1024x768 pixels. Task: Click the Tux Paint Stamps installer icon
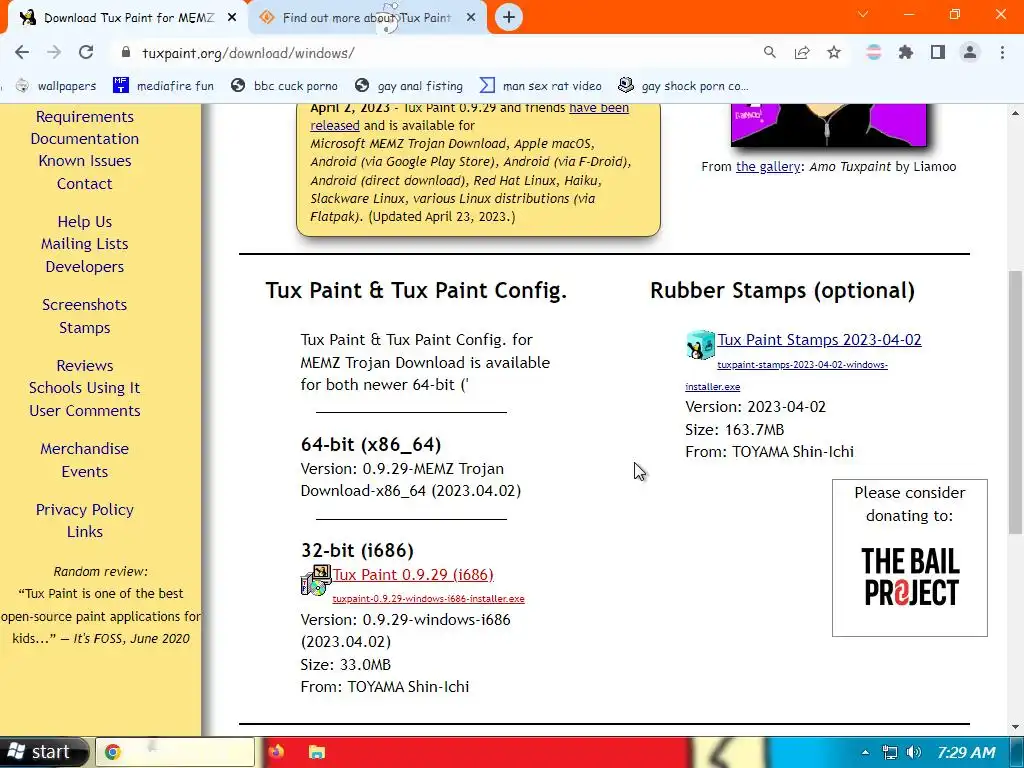pos(700,345)
